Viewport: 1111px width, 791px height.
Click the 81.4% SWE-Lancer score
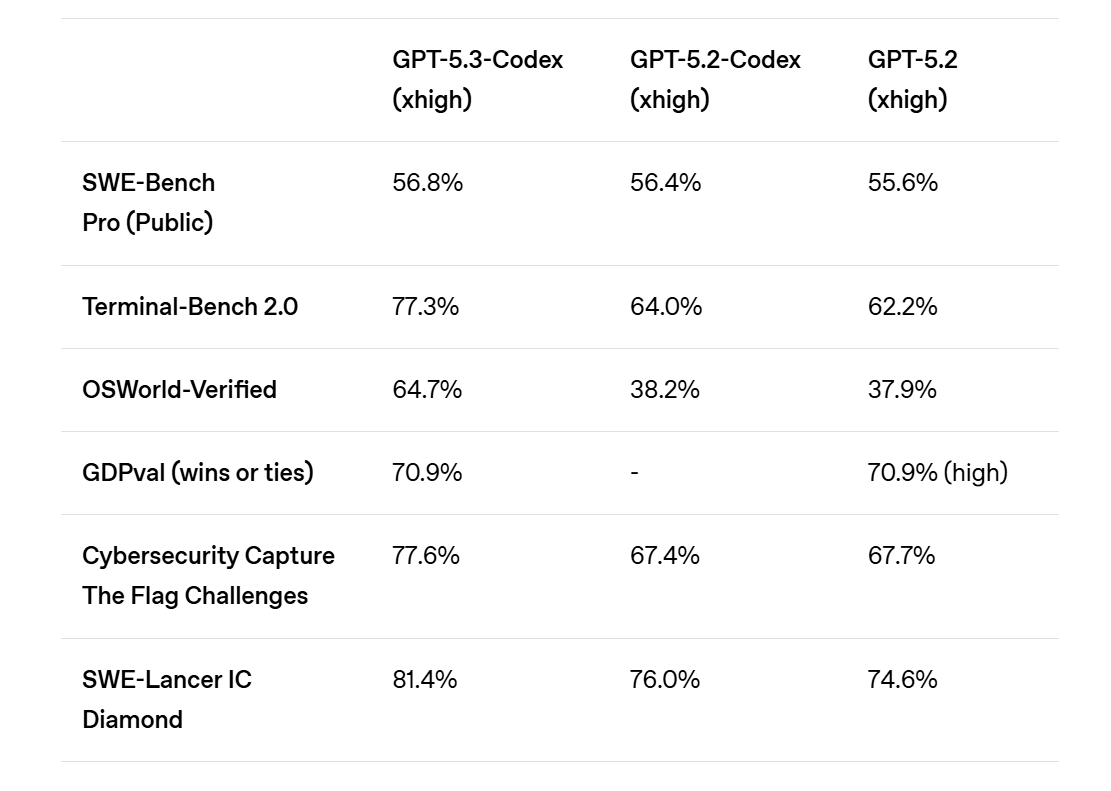(x=425, y=680)
